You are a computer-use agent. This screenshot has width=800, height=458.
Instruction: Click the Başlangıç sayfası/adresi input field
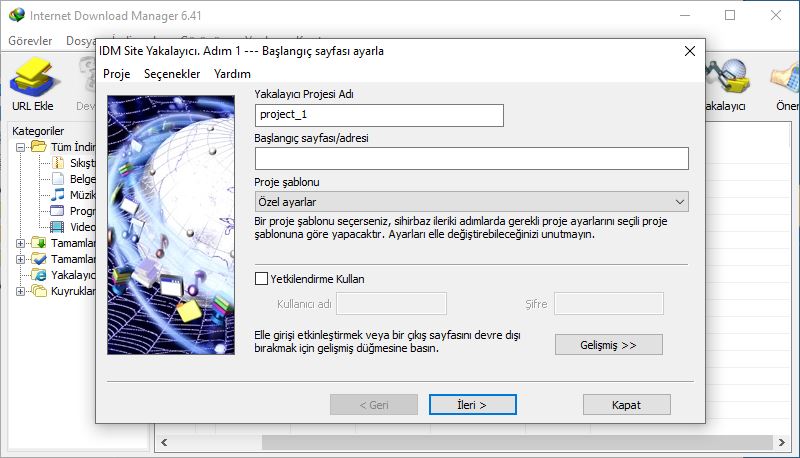[471, 159]
